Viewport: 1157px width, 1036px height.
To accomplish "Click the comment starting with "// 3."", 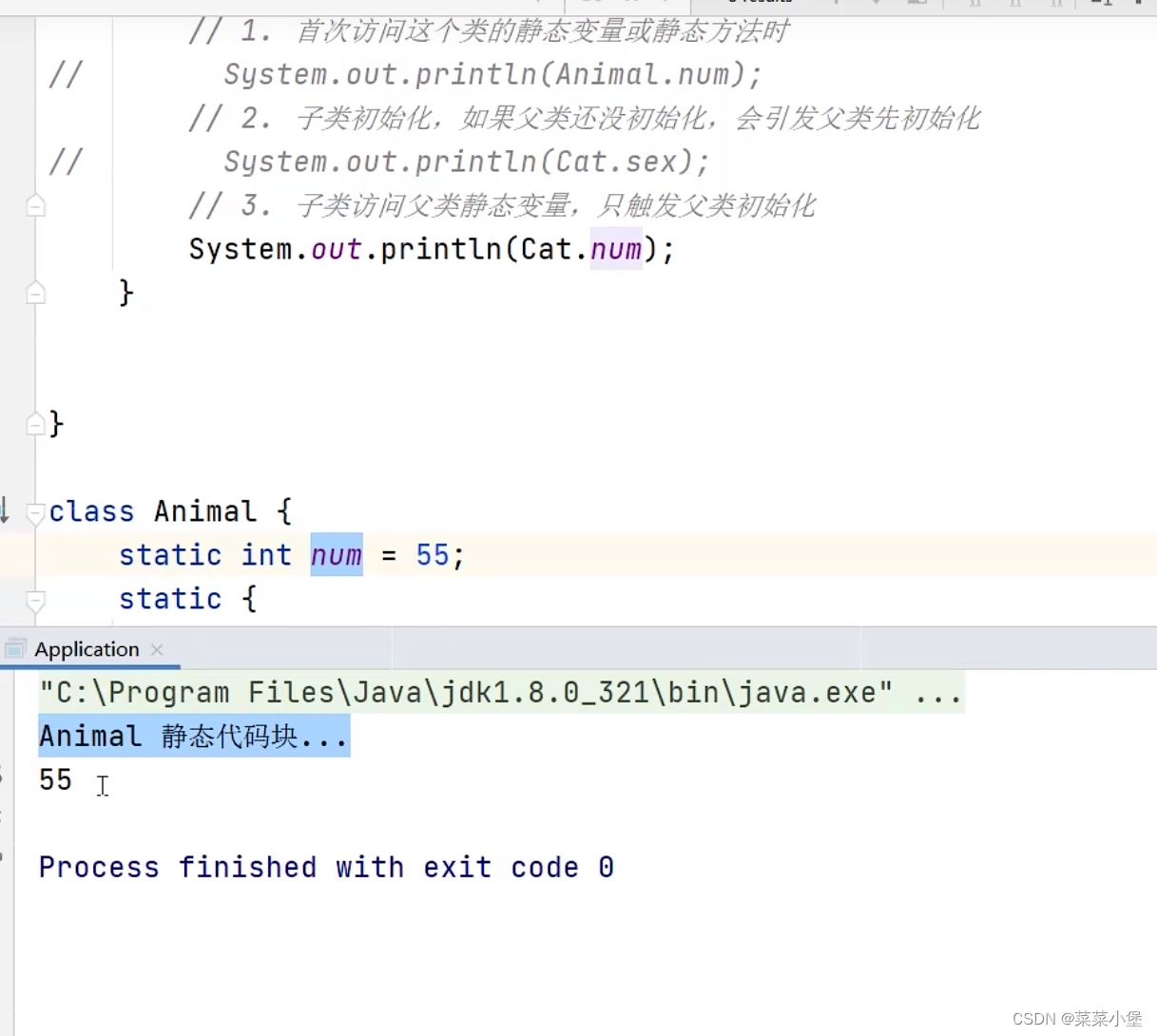I will pyautogui.click(x=502, y=205).
